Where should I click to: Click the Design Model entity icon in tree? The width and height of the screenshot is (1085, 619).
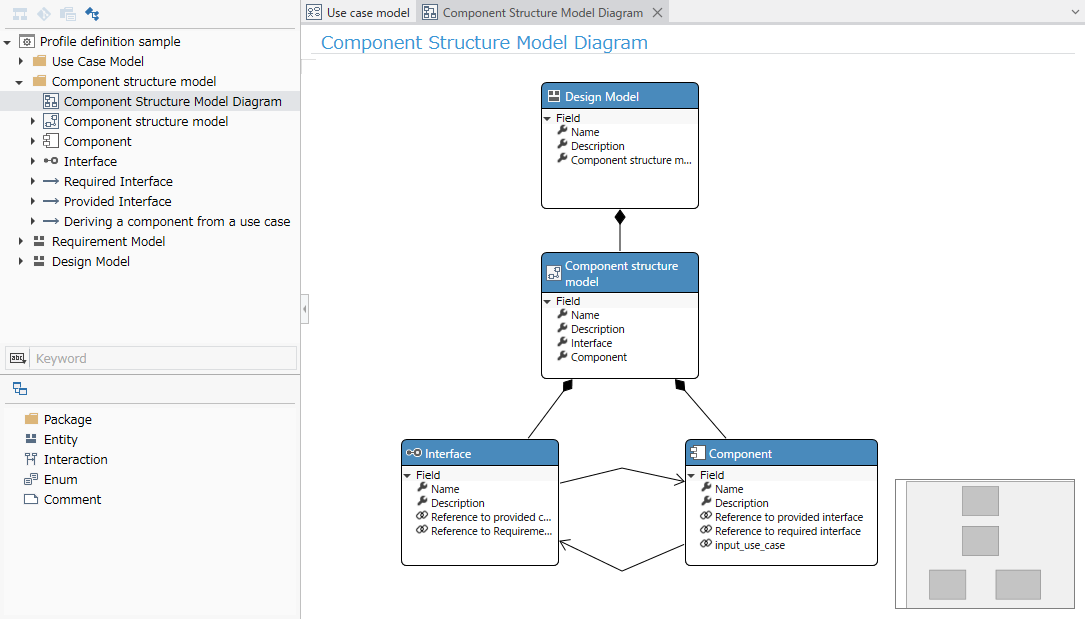(39, 261)
